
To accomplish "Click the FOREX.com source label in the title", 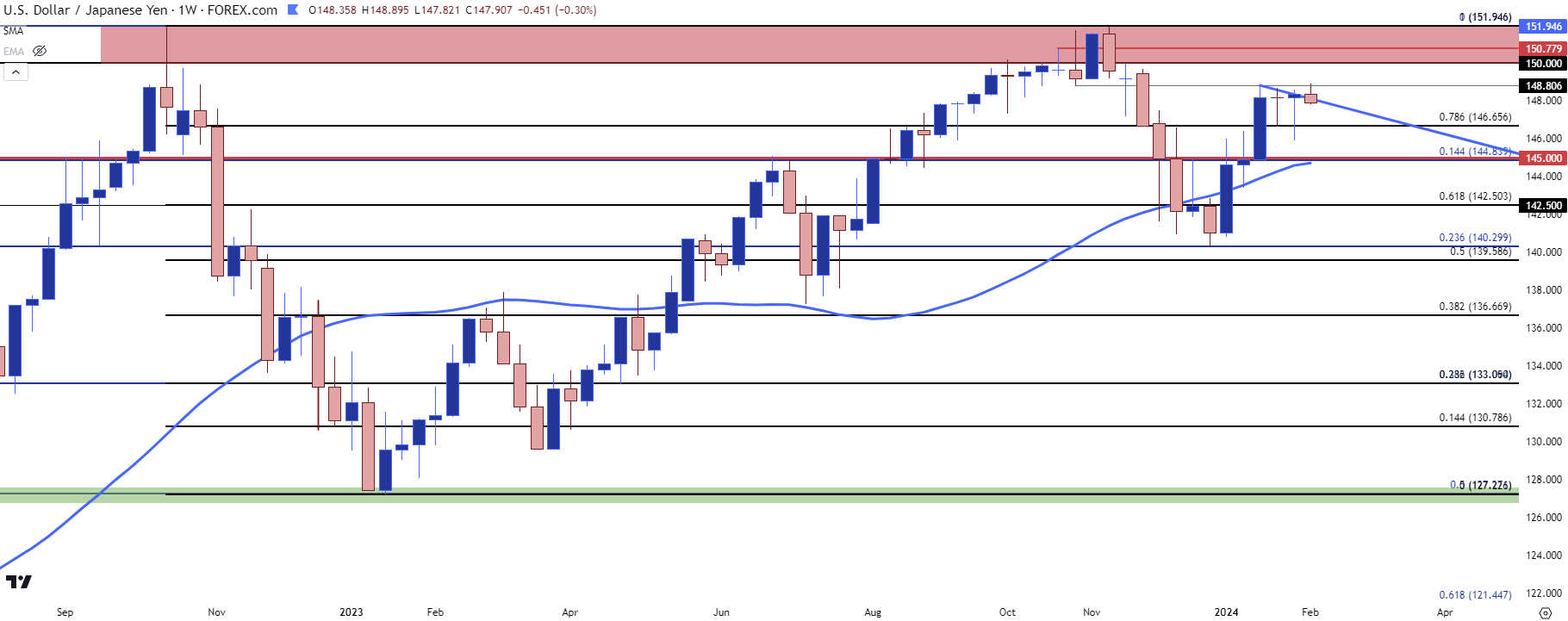I will click(242, 10).
